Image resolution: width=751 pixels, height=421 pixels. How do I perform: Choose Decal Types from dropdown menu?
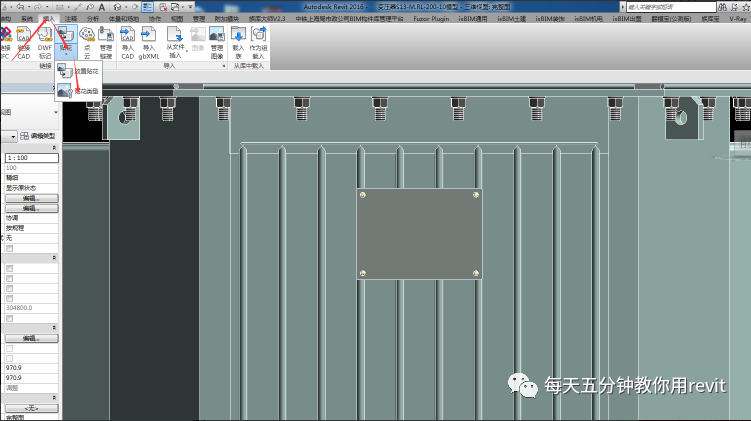(x=78, y=91)
